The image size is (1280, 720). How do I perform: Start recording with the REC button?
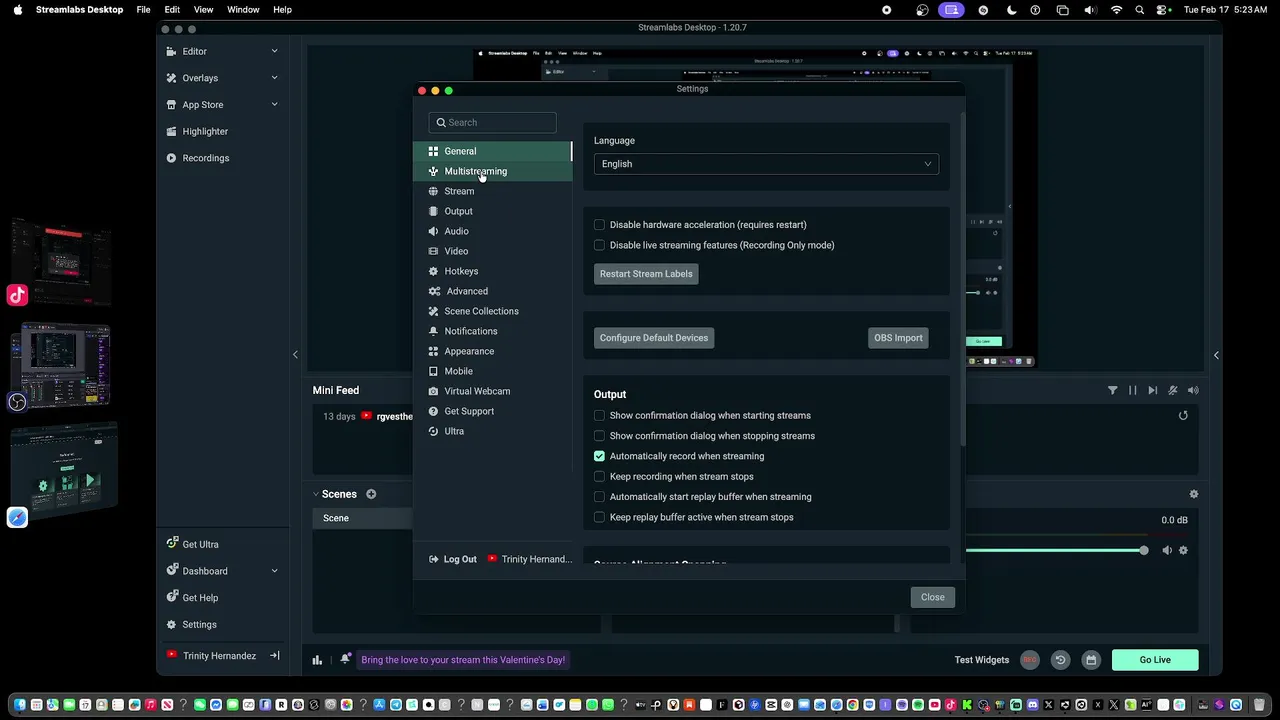point(1029,660)
